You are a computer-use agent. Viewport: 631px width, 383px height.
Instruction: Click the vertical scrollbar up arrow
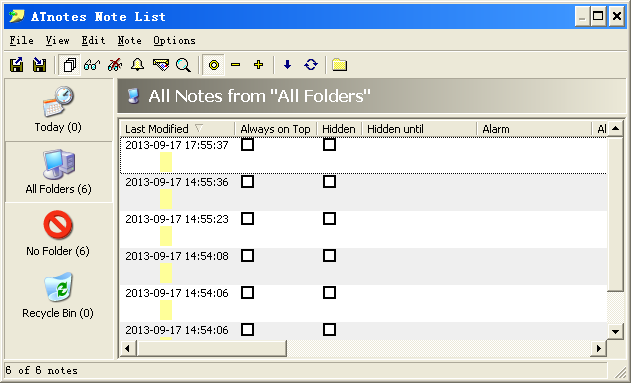coord(615,129)
